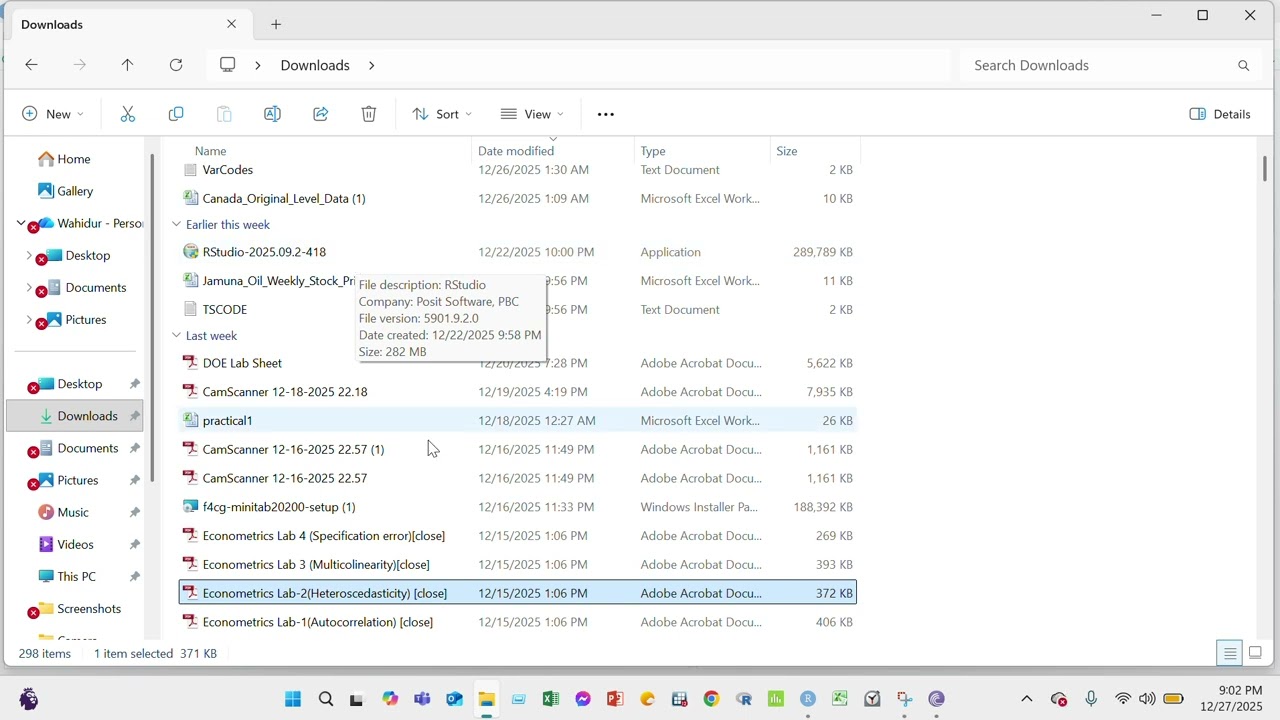The image size is (1280, 720).
Task: Open Snipping Tool from taskbar
Action: (x=904, y=699)
